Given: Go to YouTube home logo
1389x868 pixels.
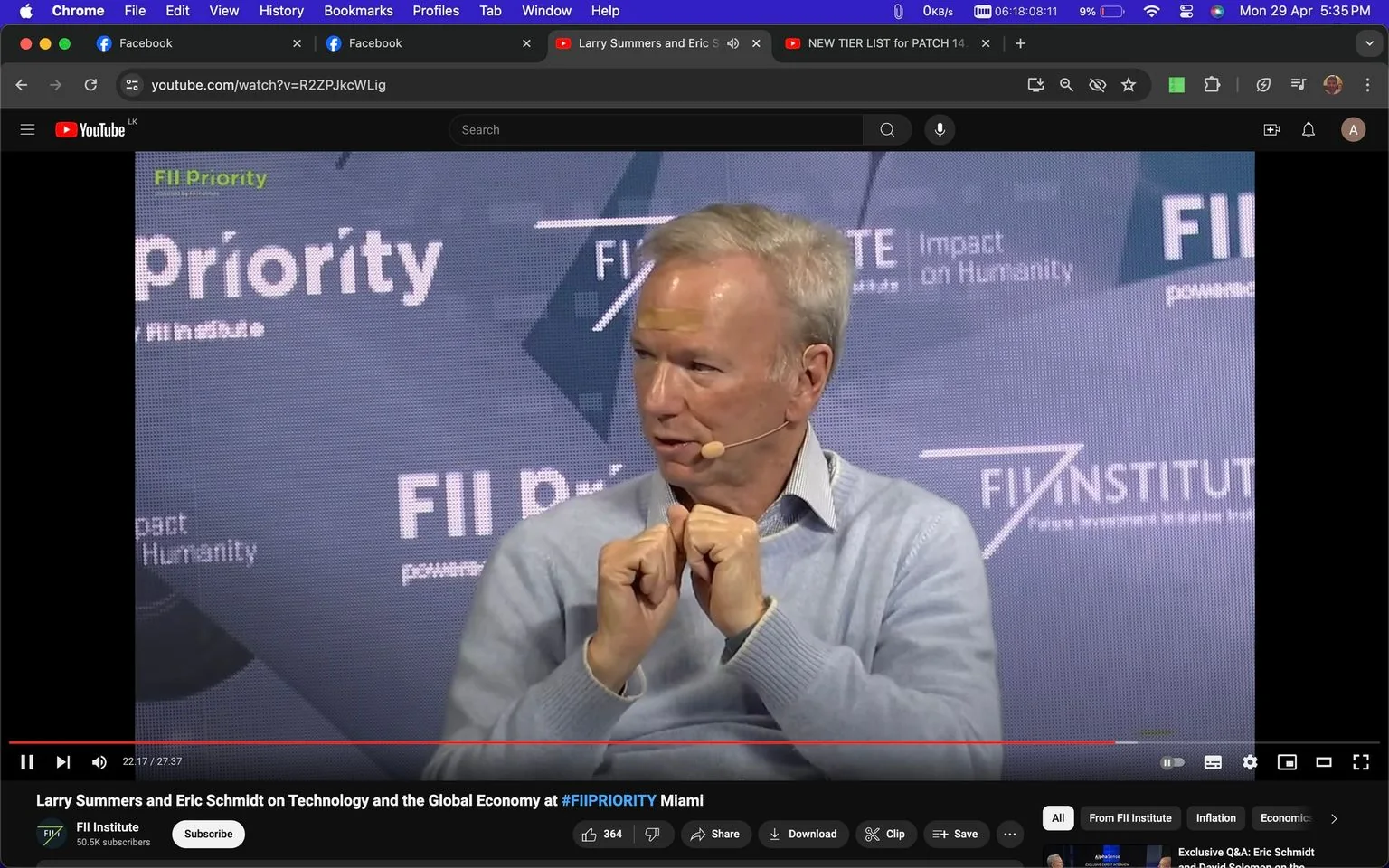Looking at the screenshot, I should 90,129.
